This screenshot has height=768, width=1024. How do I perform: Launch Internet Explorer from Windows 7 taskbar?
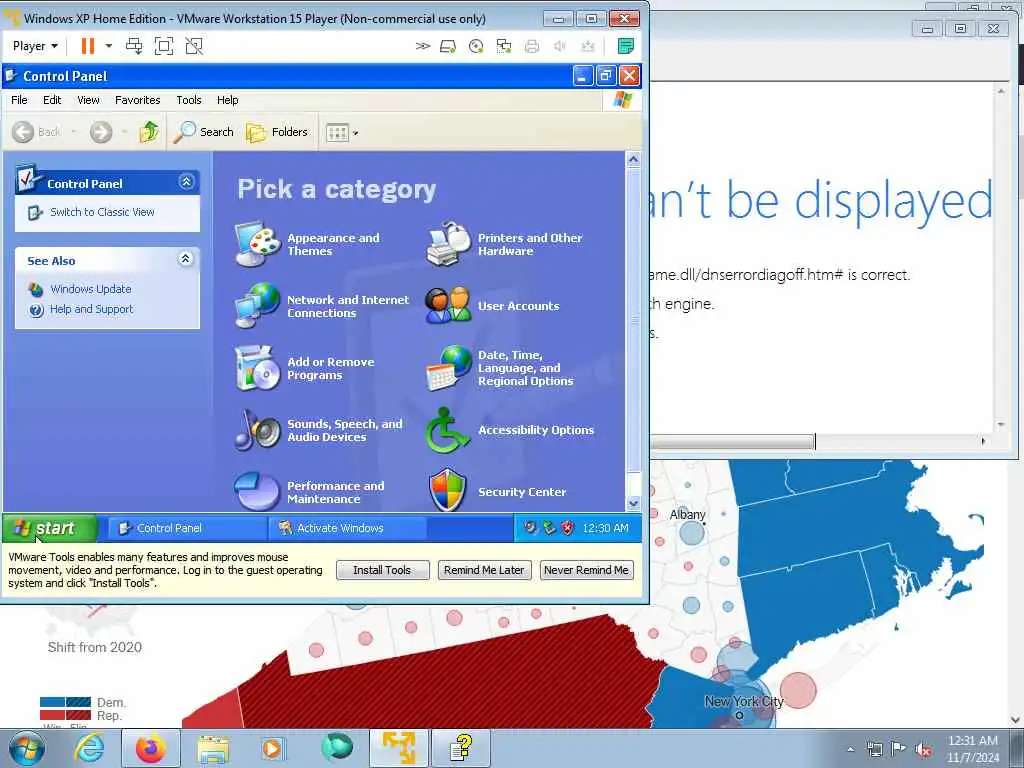(x=89, y=748)
